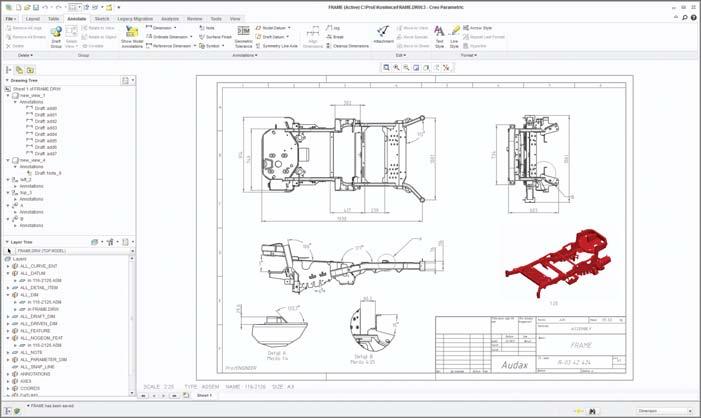Open the Model Datum dropdown
This screenshot has width=701, height=418.
pyautogui.click(x=289, y=28)
